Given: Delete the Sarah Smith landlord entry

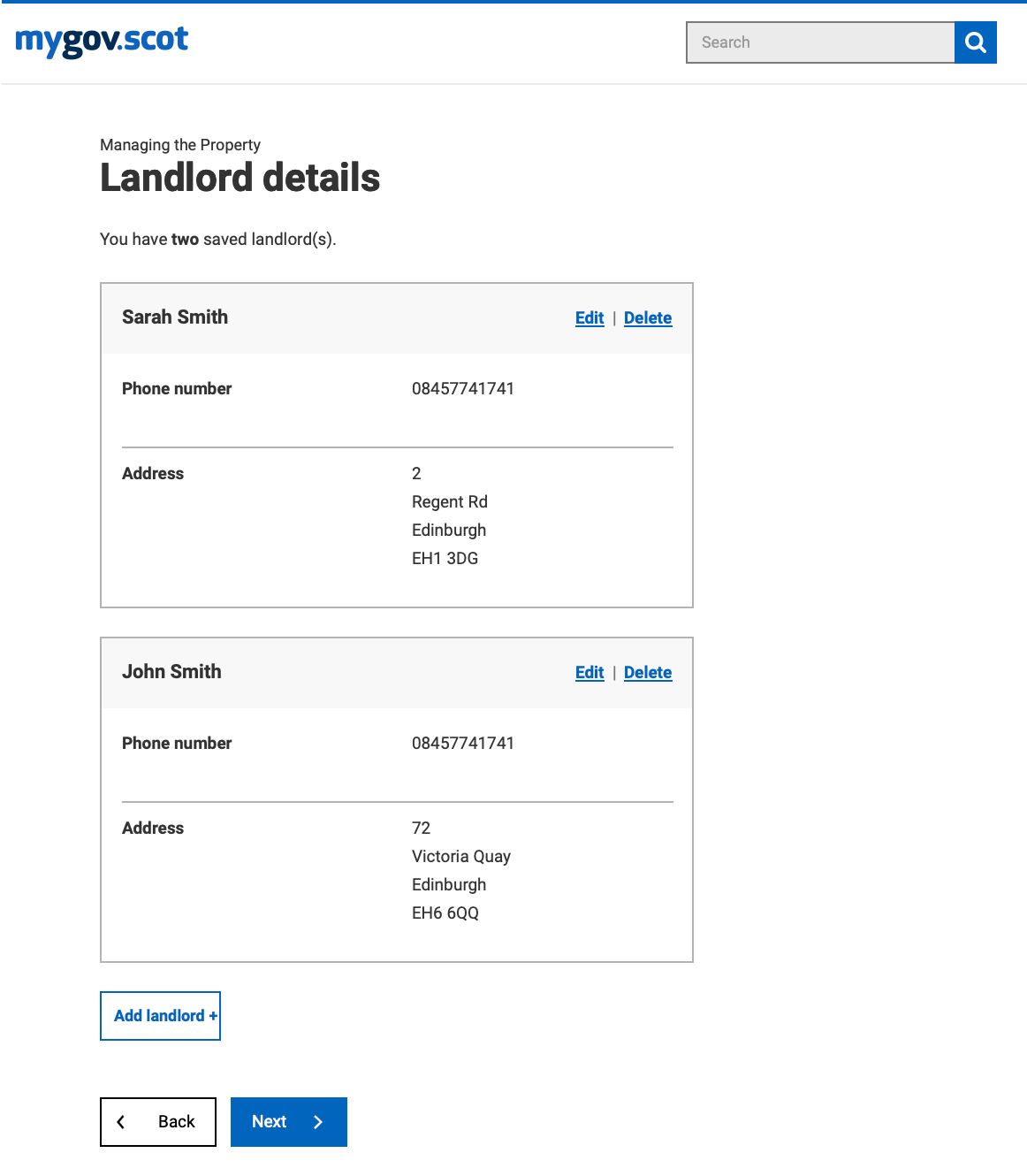Looking at the screenshot, I should (648, 318).
